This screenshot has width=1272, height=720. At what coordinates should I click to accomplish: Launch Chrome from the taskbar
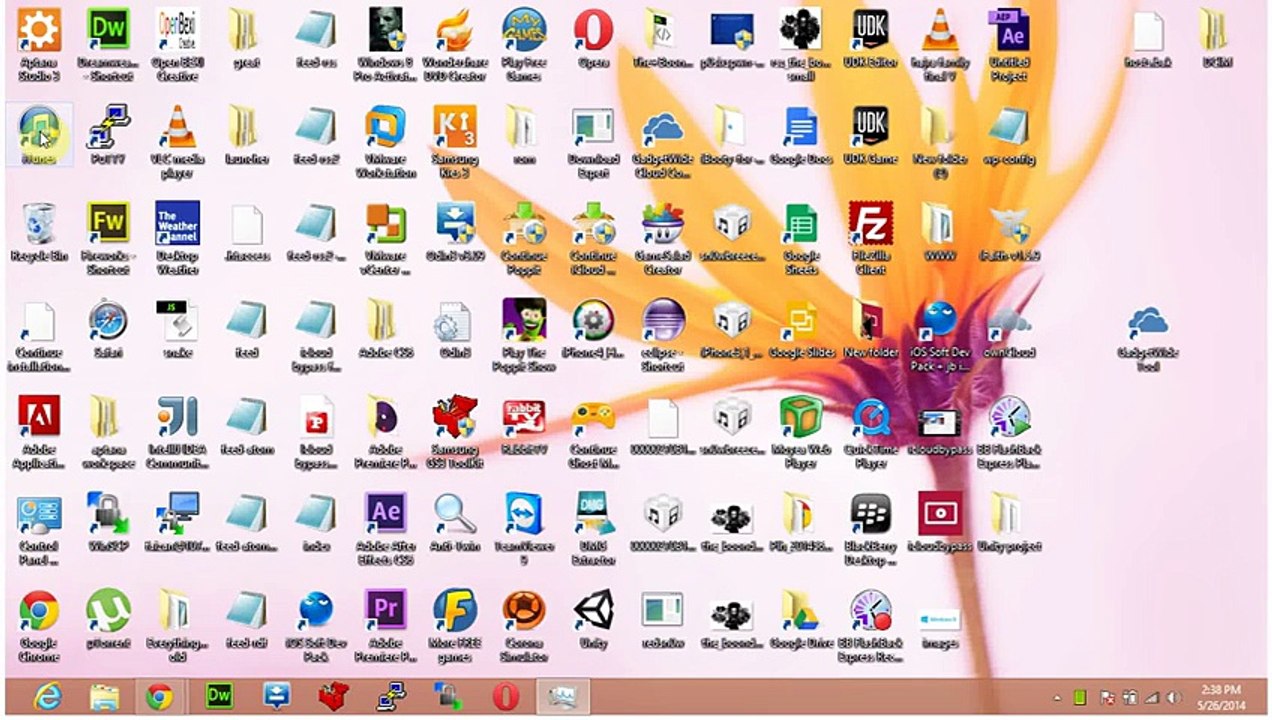click(x=160, y=696)
